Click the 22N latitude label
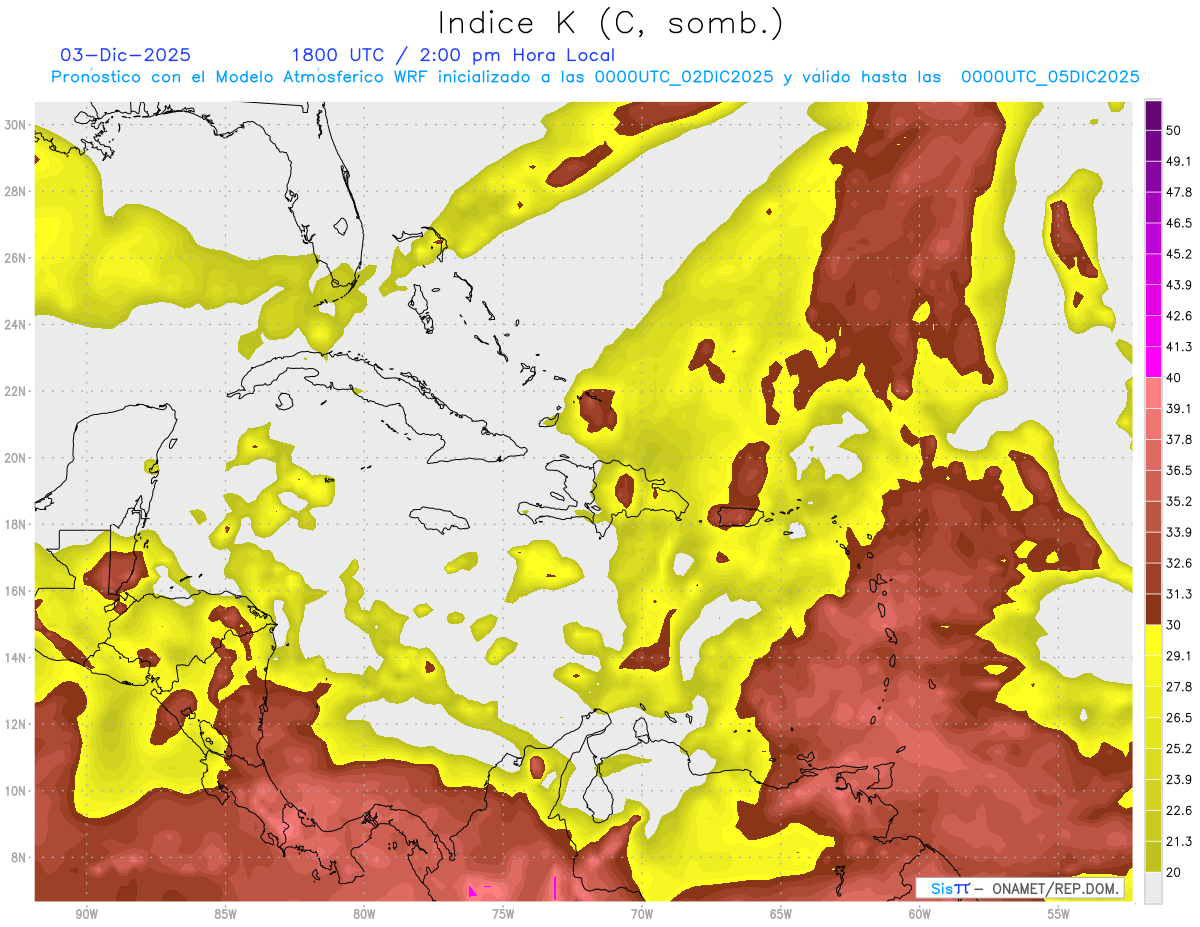 pyautogui.click(x=15, y=391)
